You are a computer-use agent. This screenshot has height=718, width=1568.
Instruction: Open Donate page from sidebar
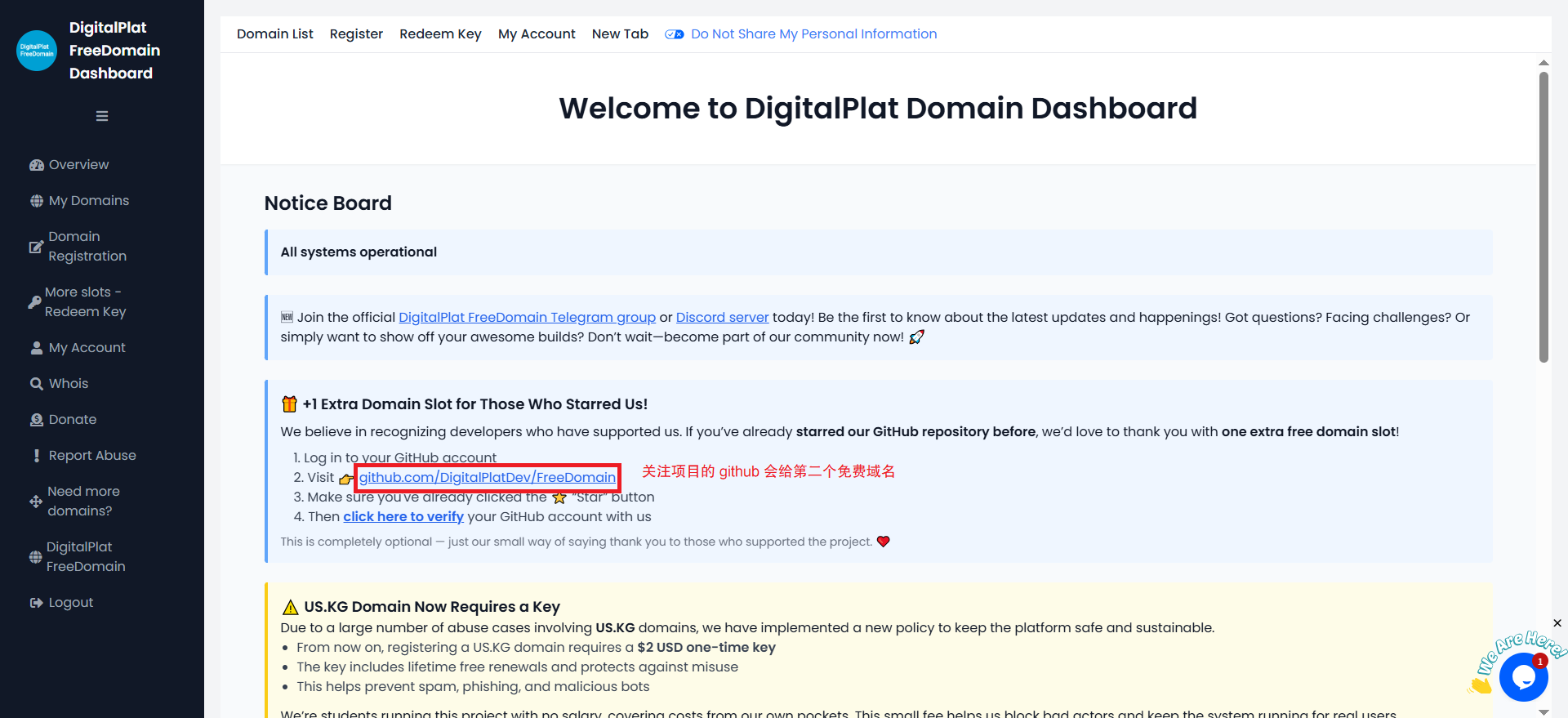pos(72,420)
